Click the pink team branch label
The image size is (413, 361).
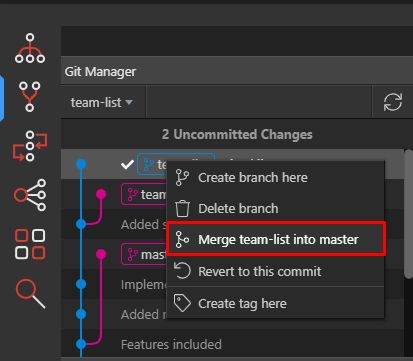pos(144,194)
